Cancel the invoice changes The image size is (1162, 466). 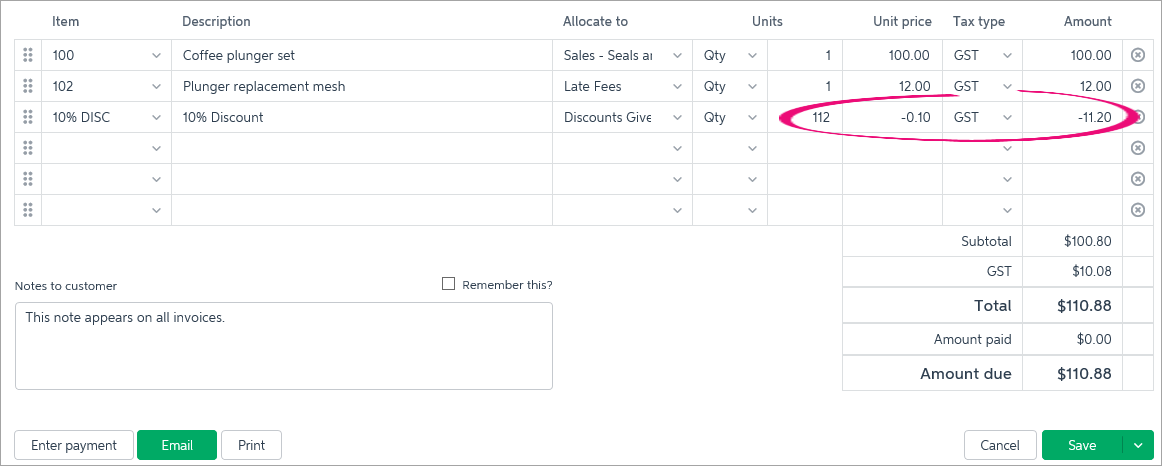point(1000,445)
